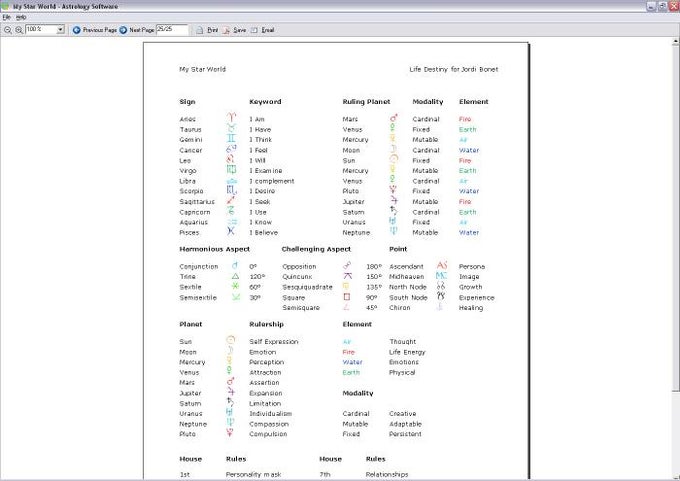Click the 'Persistent' modality meaning
Viewport: 680px width, 481px height.
(405, 434)
